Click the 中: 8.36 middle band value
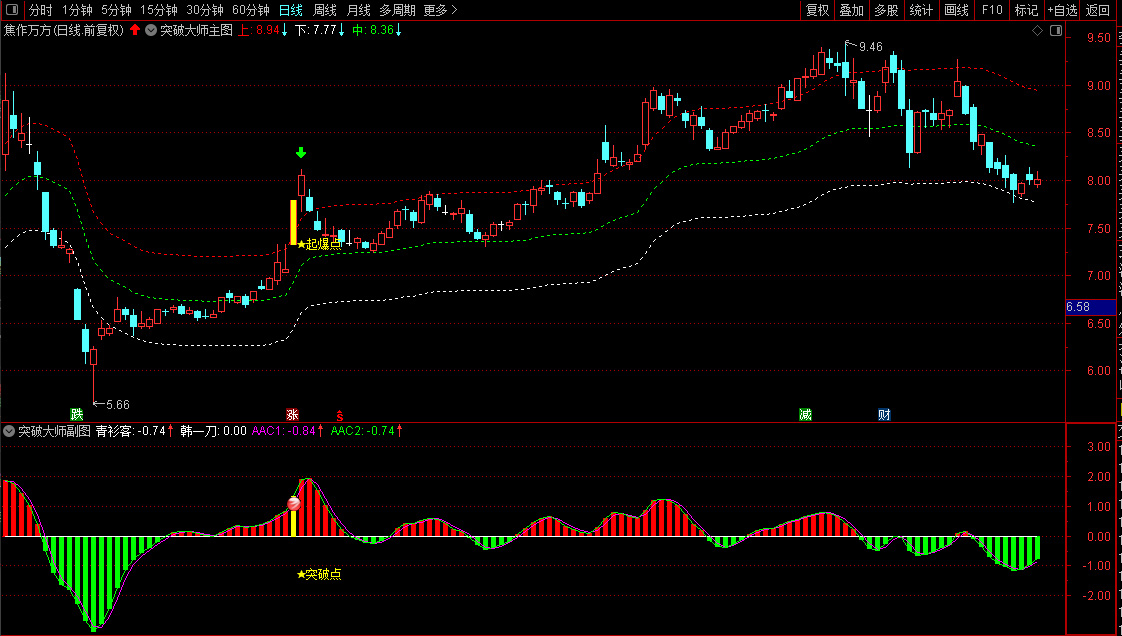The width and height of the screenshot is (1122, 636). pyautogui.click(x=377, y=30)
